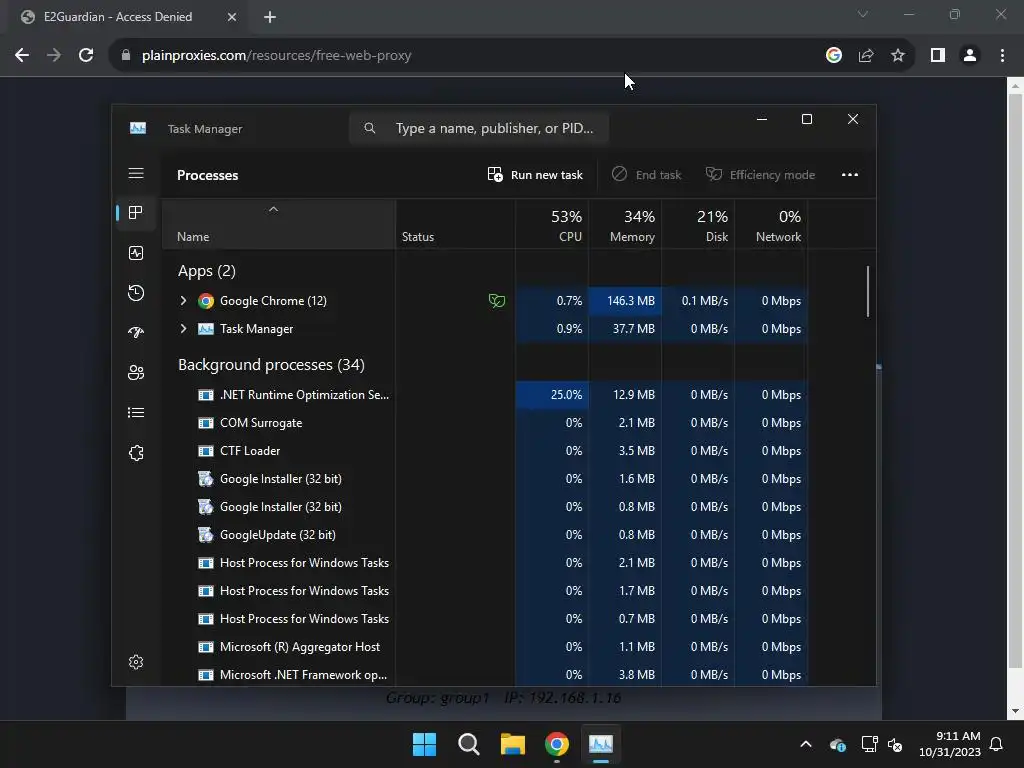
Task: Select the Processes page icon in sidebar
Action: click(136, 213)
